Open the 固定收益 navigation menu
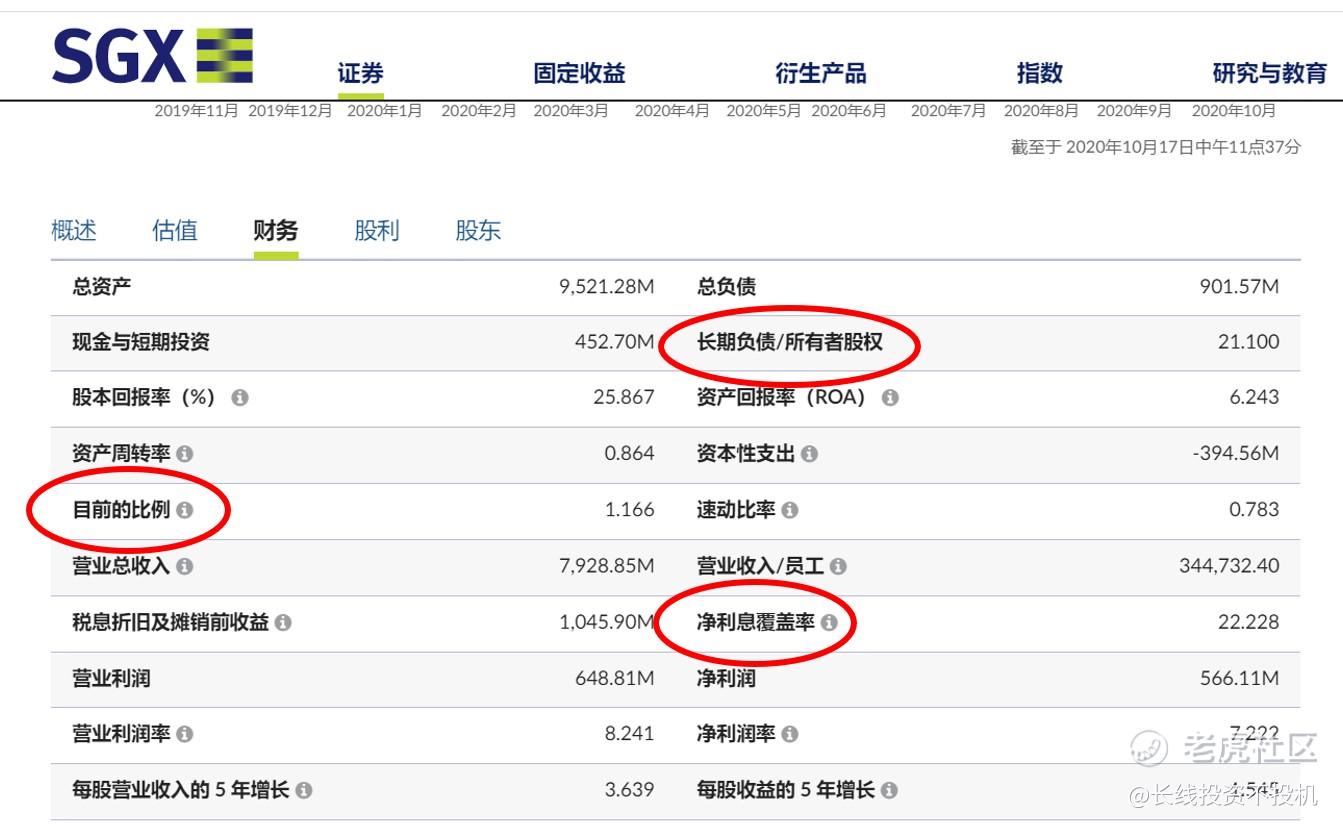 pyautogui.click(x=579, y=74)
